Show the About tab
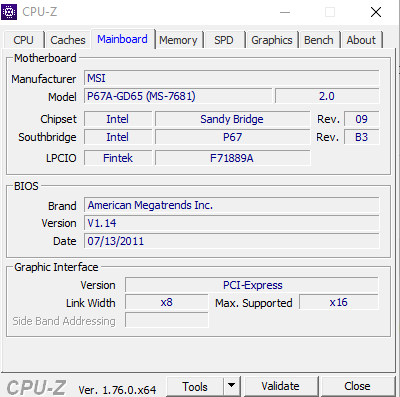400x397 pixels. pyautogui.click(x=361, y=40)
